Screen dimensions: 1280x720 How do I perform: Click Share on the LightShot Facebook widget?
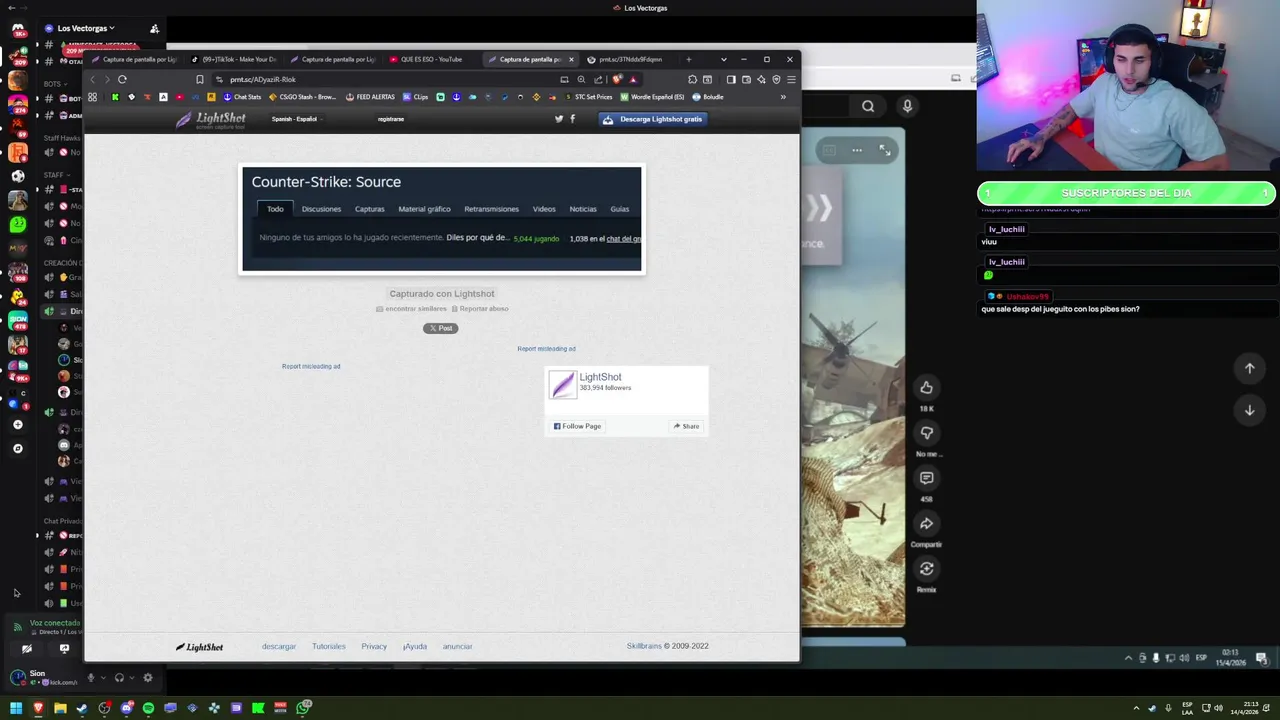686,426
